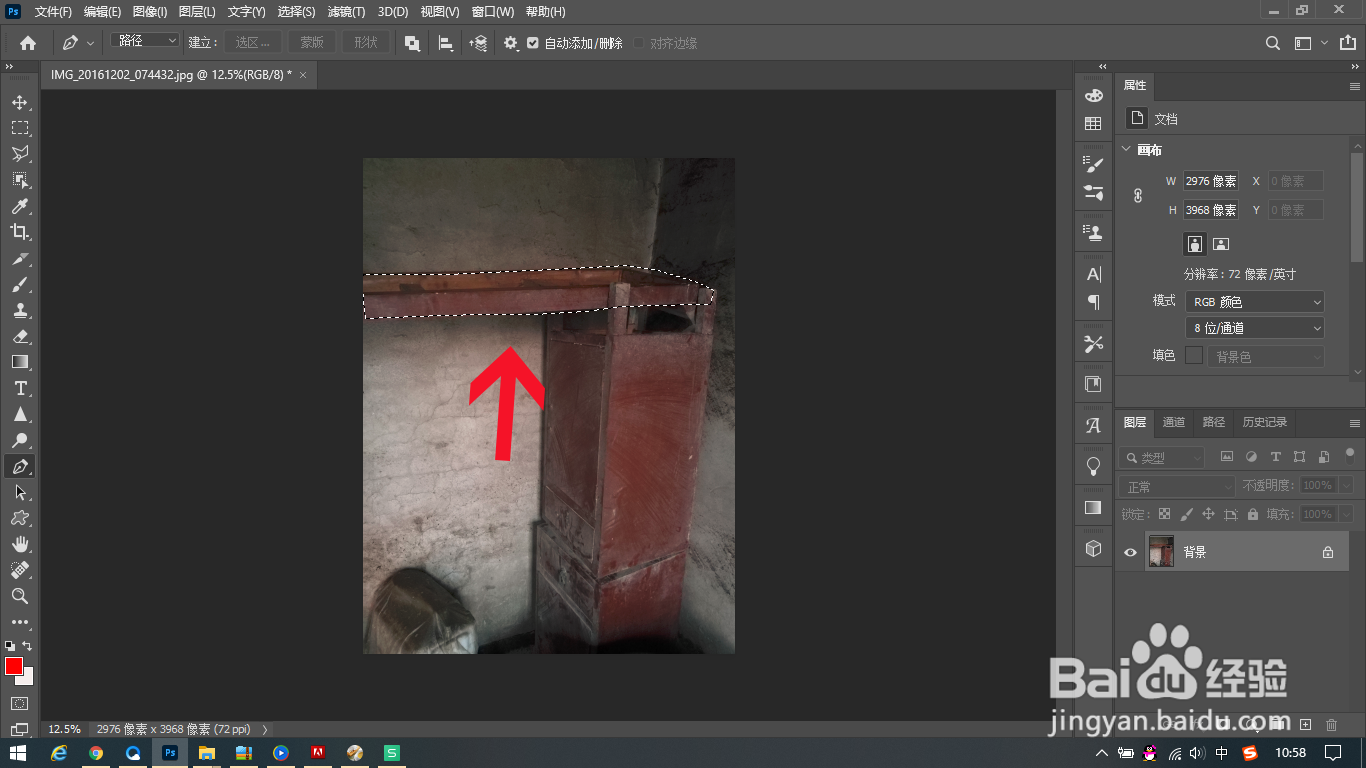Click the 形状 button in options bar
This screenshot has height=768, width=1366.
[365, 43]
